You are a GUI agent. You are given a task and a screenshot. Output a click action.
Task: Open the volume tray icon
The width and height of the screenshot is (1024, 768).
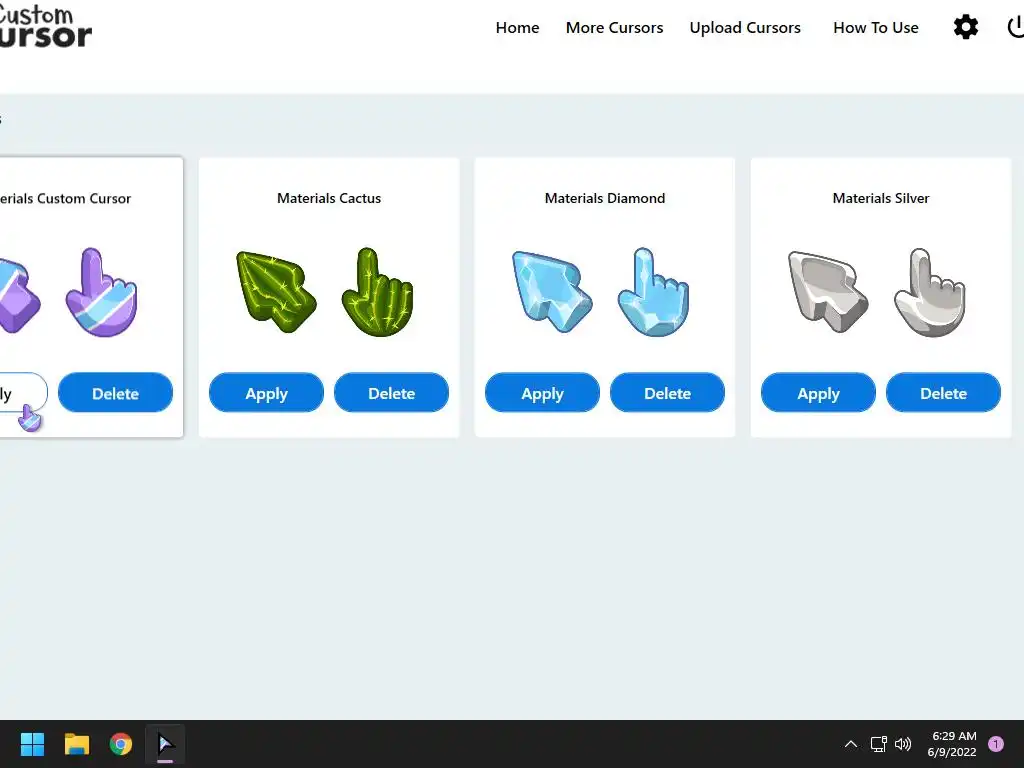tap(903, 744)
